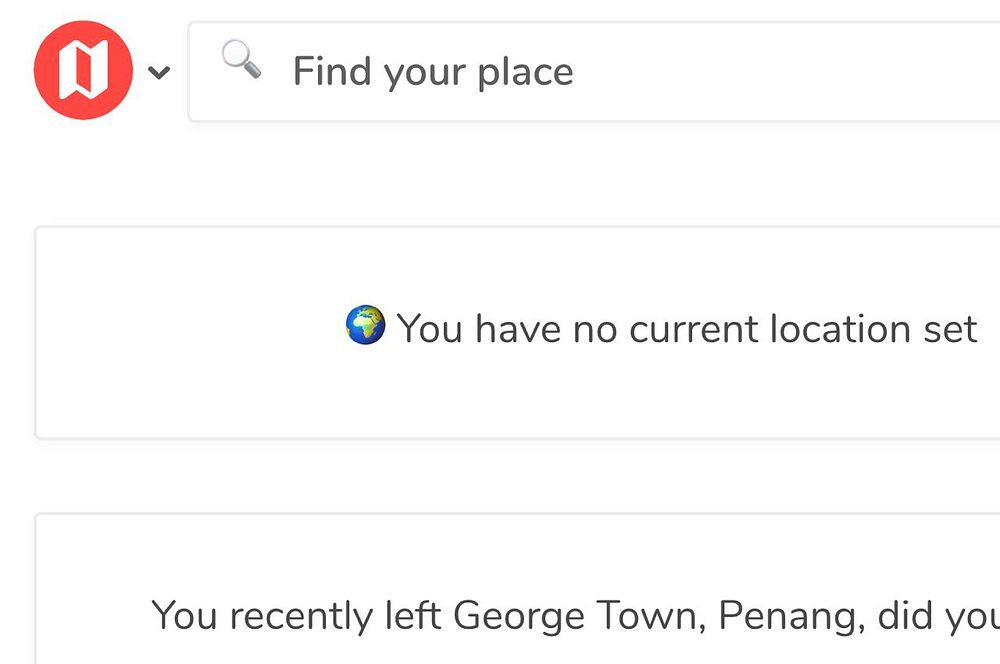Click the 'Find your place' placeholder text
The width and height of the screenshot is (1000, 664).
point(432,72)
